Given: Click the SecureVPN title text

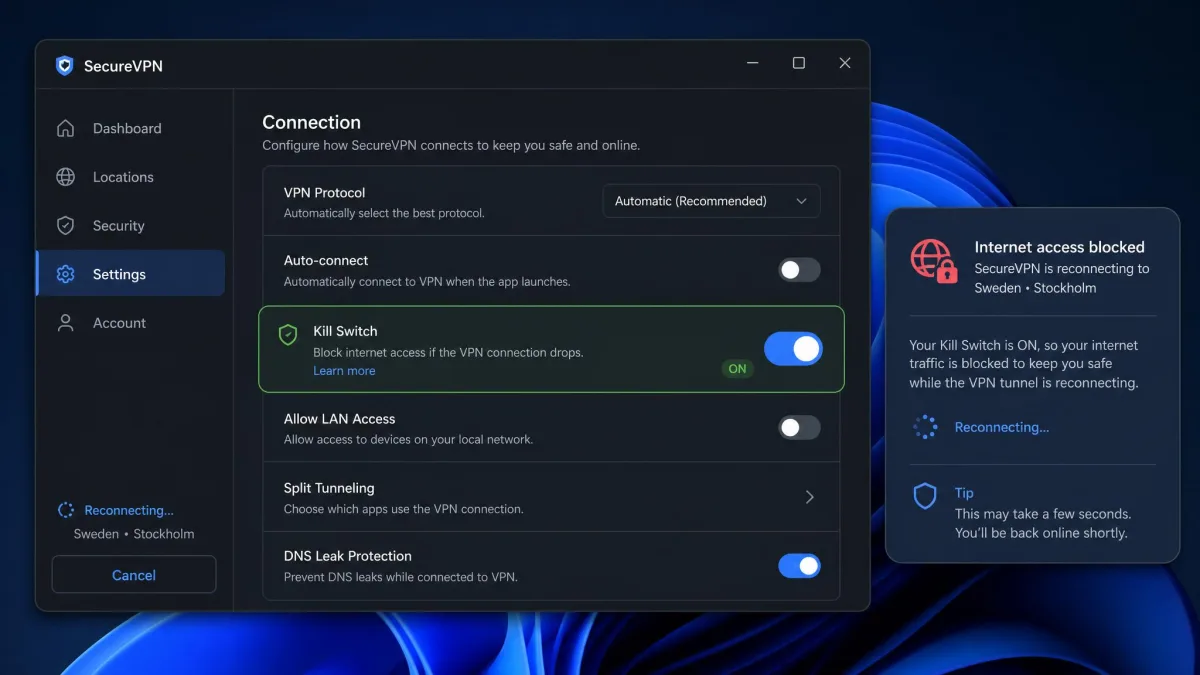Looking at the screenshot, I should pyautogui.click(x=123, y=66).
